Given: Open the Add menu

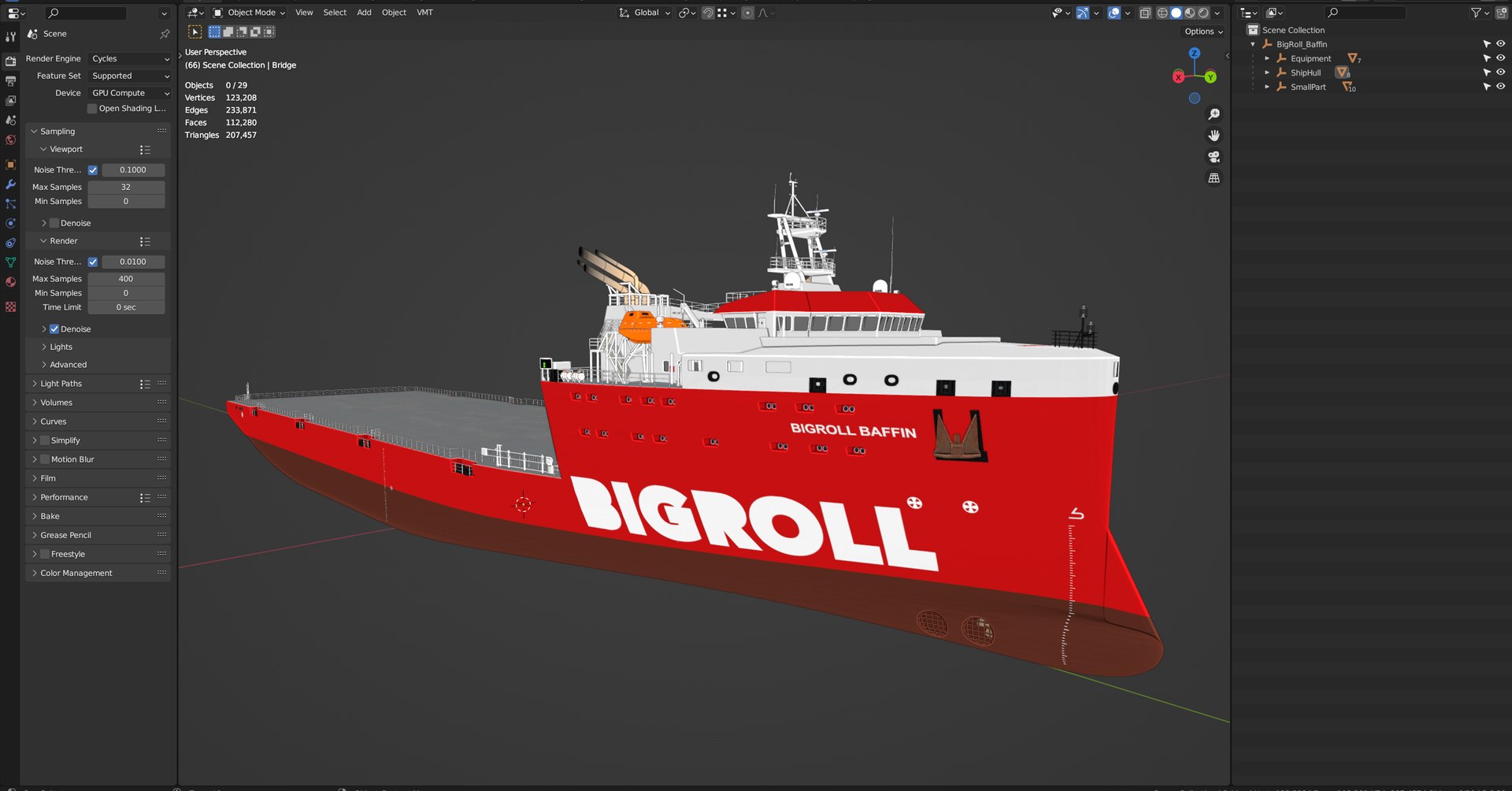Looking at the screenshot, I should click(364, 13).
